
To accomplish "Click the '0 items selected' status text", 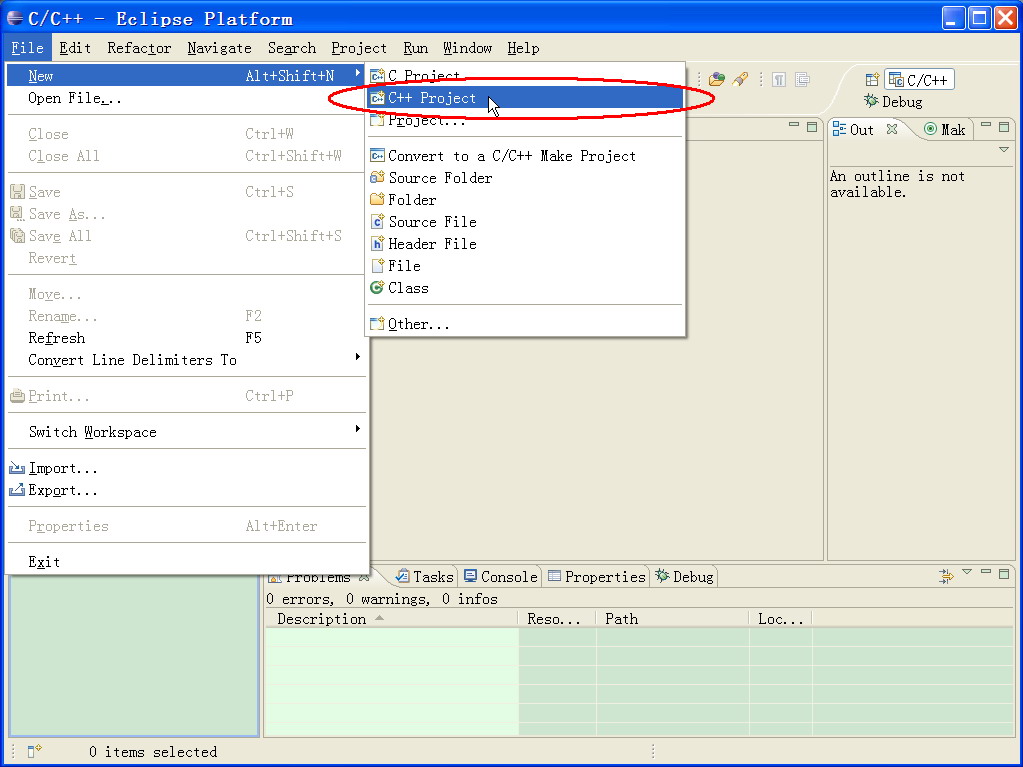I will coord(153,752).
